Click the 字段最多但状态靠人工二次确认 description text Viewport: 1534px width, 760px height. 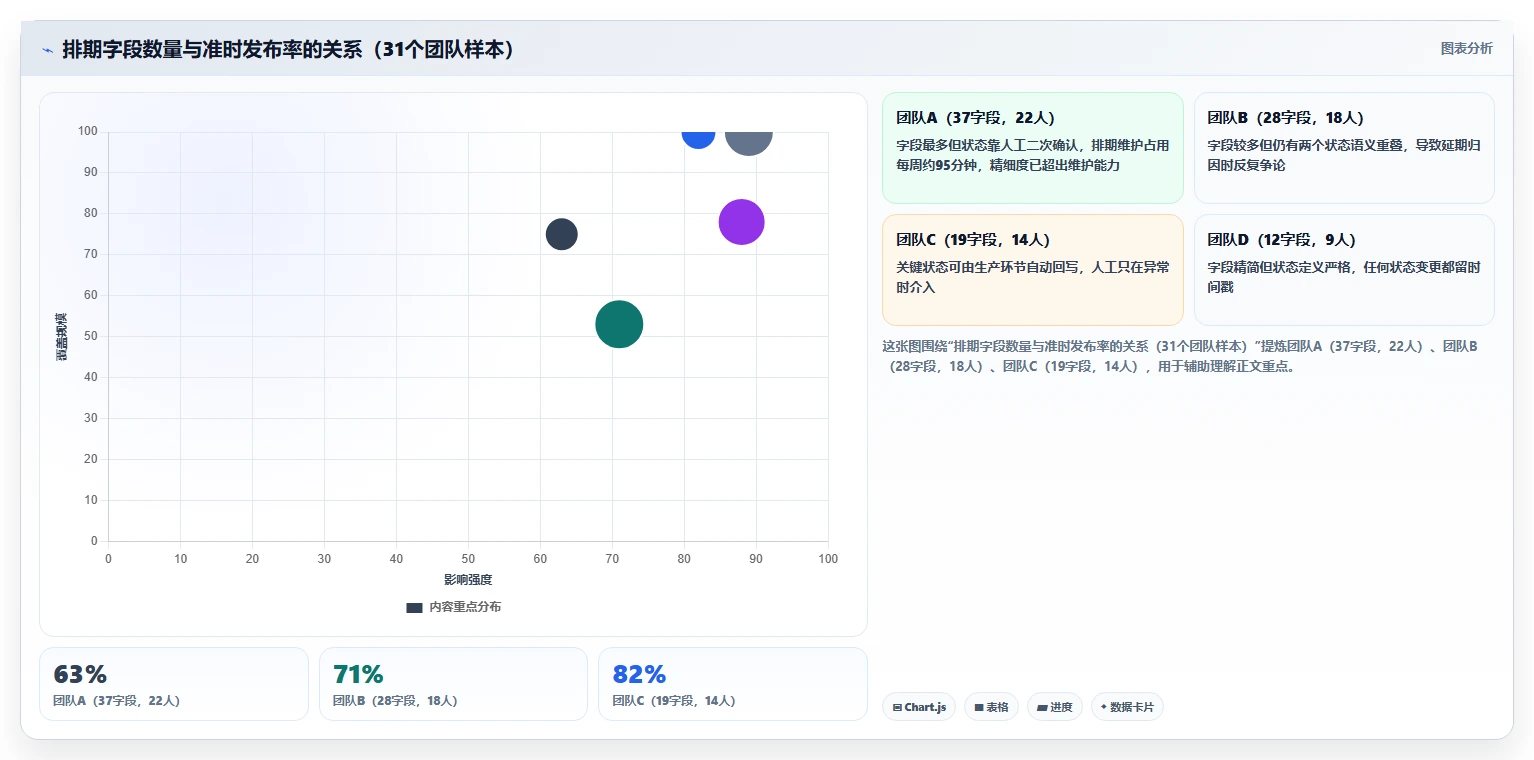[x=1032, y=155]
